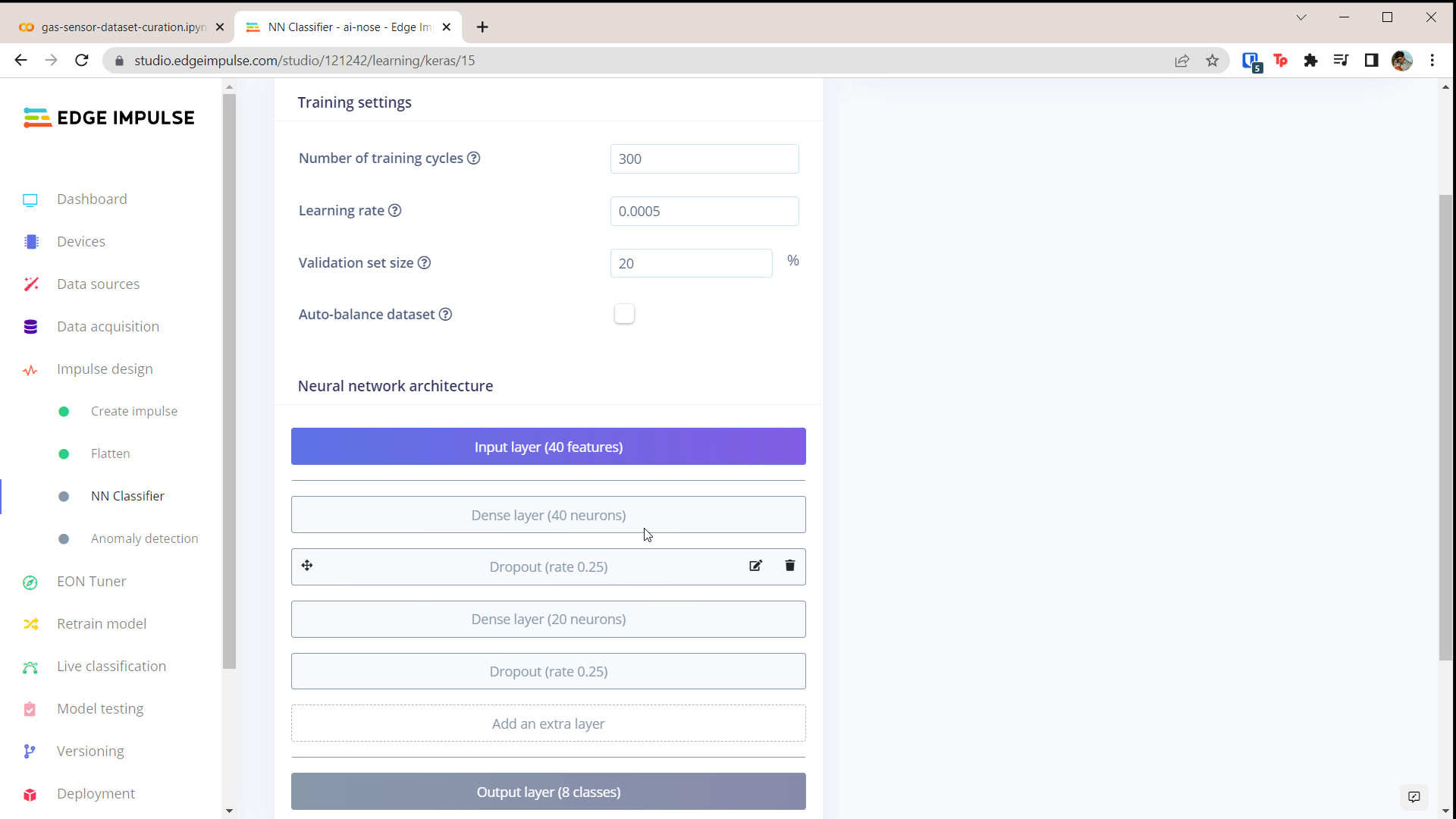
Task: Click the Output layer (8 classes) block
Action: [x=548, y=791]
